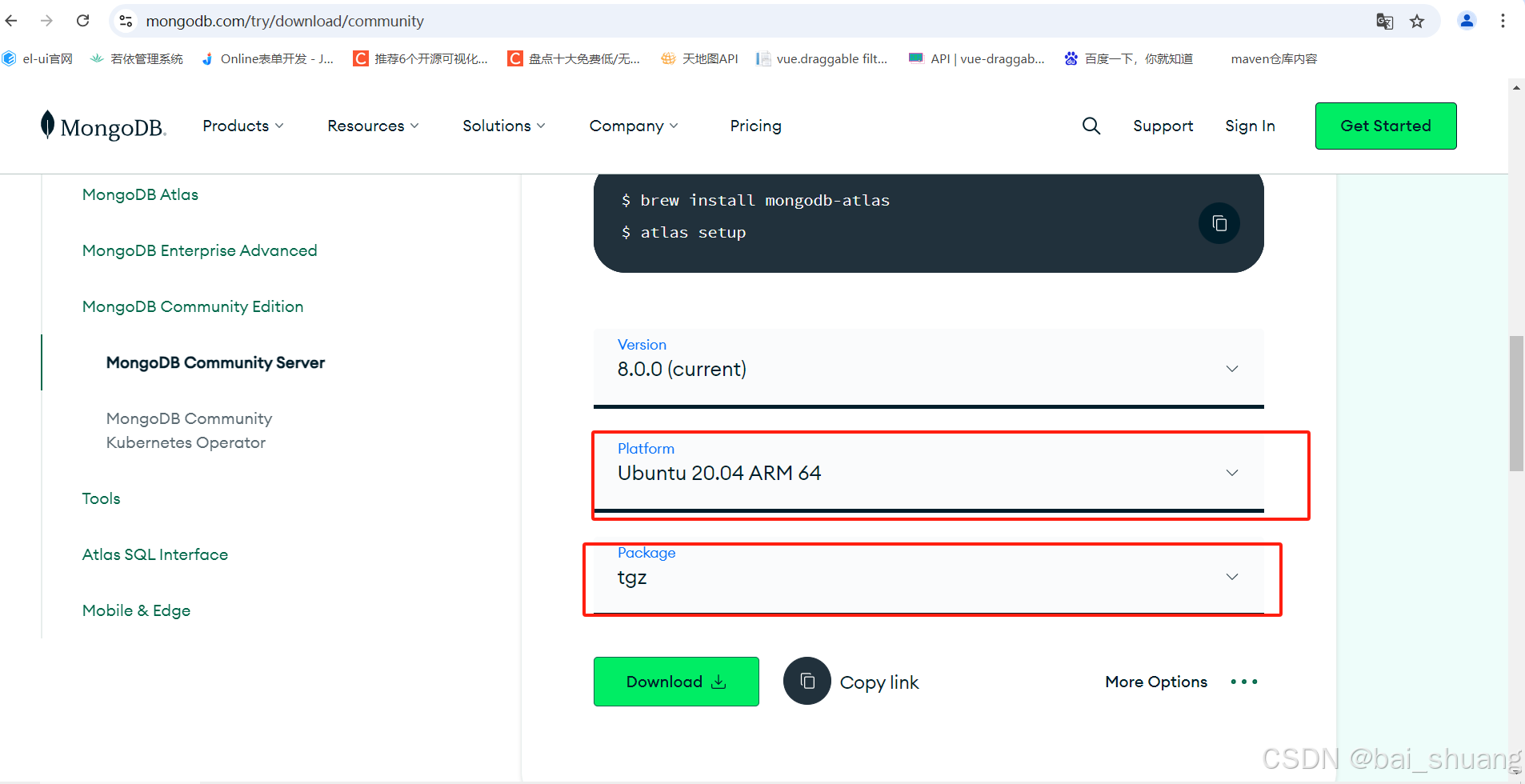
Task: Click the address bar URL
Action: (x=285, y=22)
